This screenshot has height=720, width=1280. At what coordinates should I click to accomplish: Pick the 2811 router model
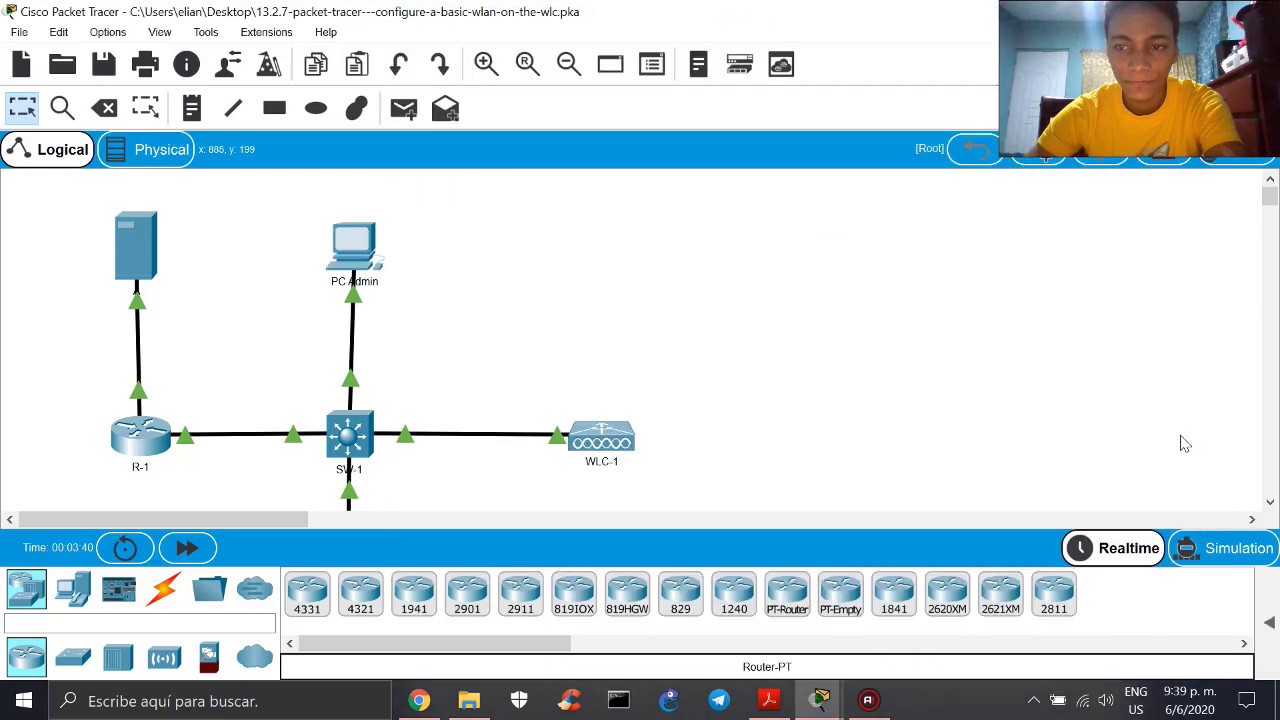coord(1054,594)
